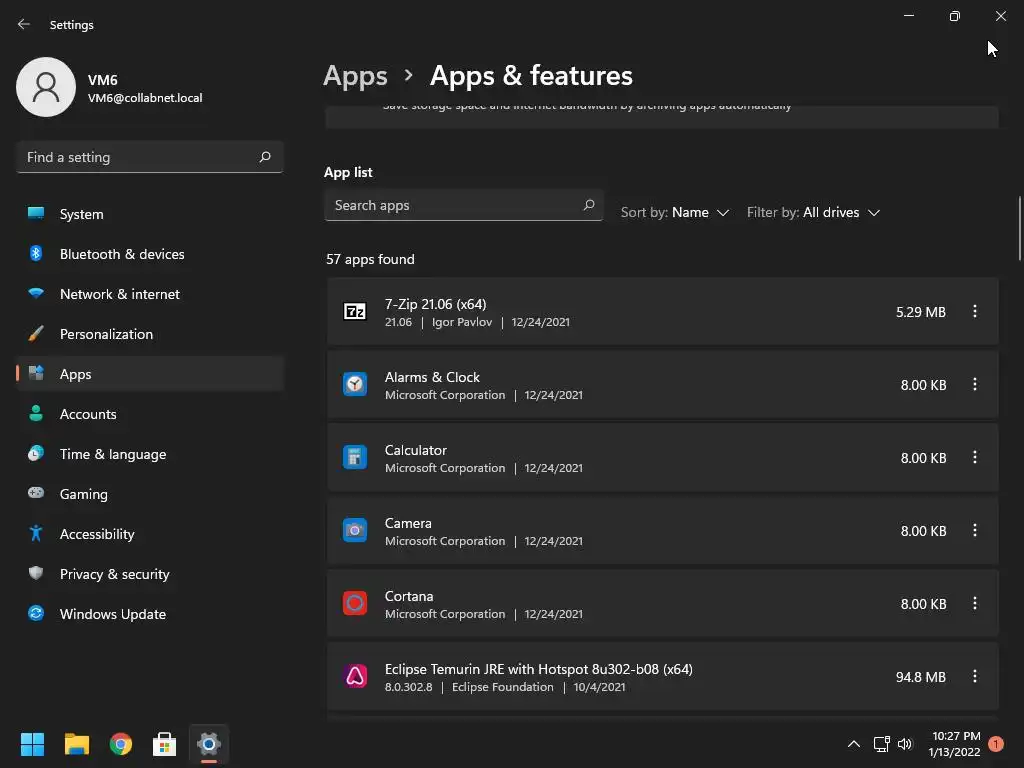Open three-dot menu for Camera app
This screenshot has height=768, width=1024.
974,530
